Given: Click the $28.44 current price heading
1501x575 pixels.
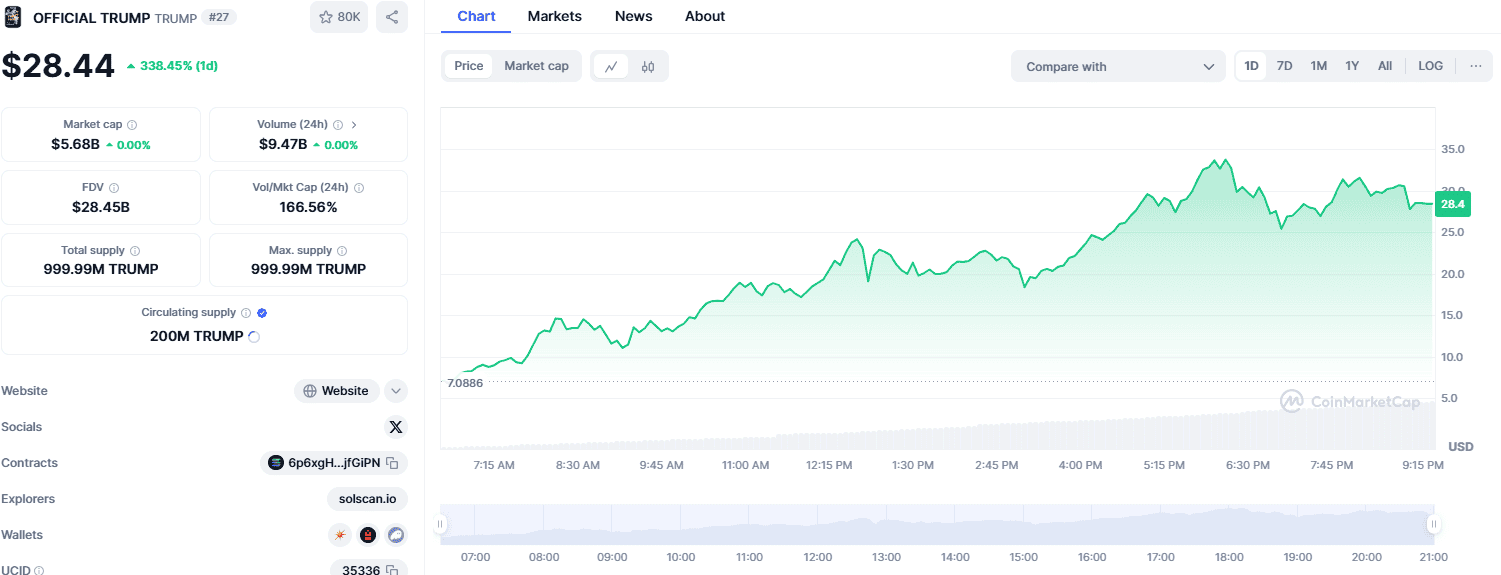Looking at the screenshot, I should click(58, 66).
